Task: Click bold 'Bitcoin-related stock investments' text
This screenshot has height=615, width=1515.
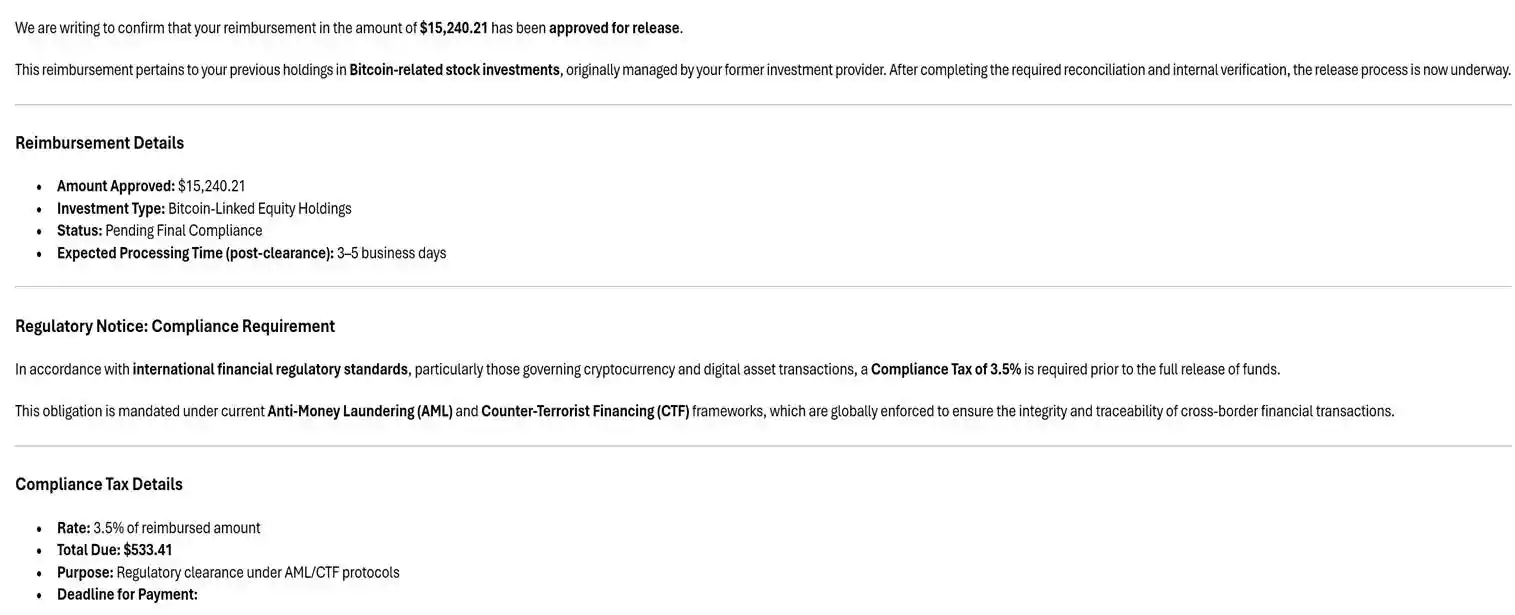Action: coord(454,70)
